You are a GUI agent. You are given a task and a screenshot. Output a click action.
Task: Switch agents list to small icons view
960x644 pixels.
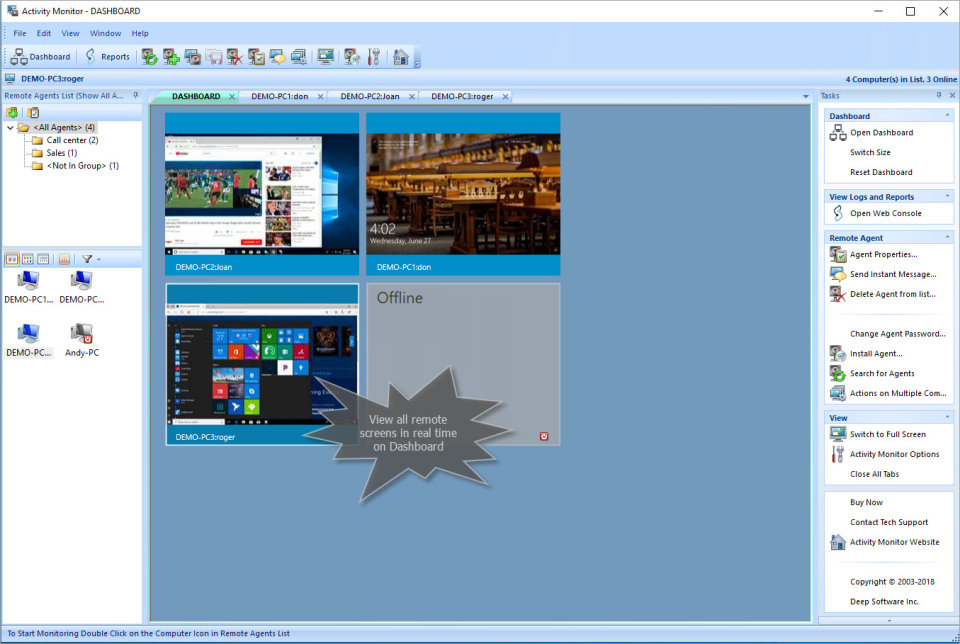pyautogui.click(x=26, y=259)
